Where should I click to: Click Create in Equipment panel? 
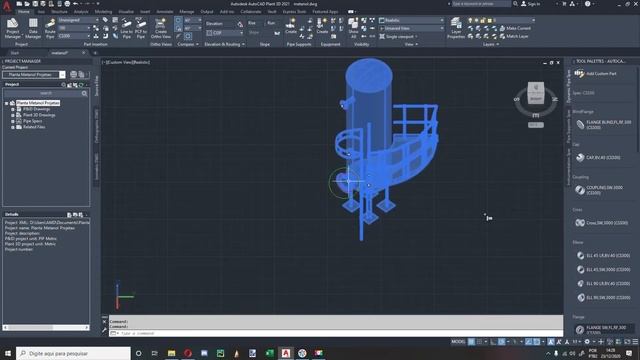point(322,26)
